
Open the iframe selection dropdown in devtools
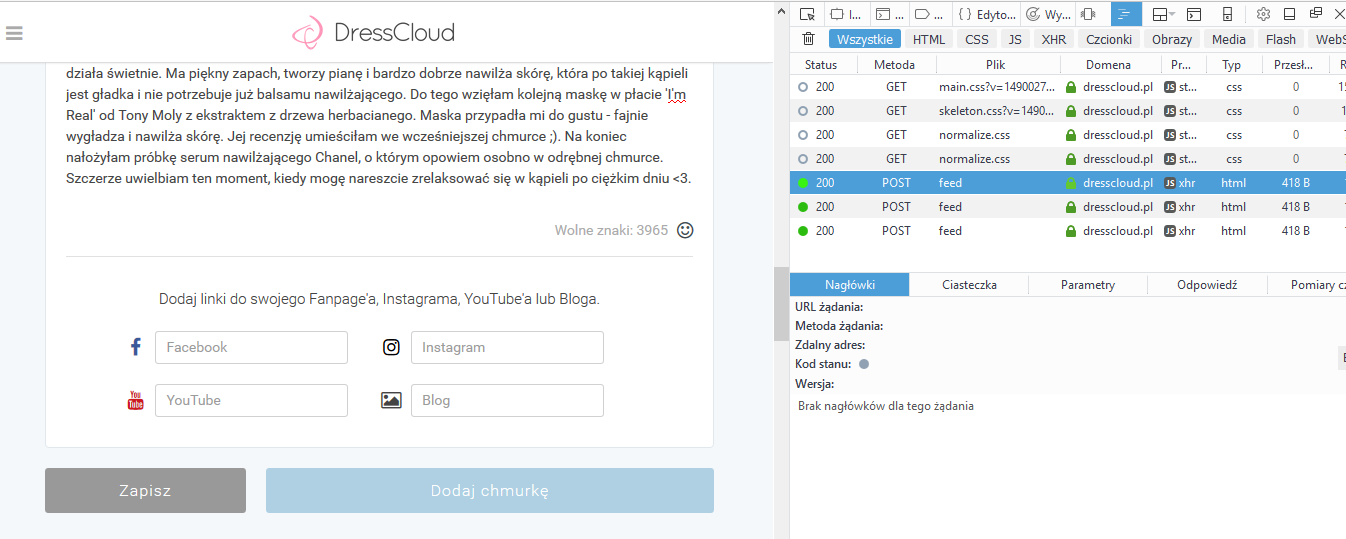point(1163,14)
